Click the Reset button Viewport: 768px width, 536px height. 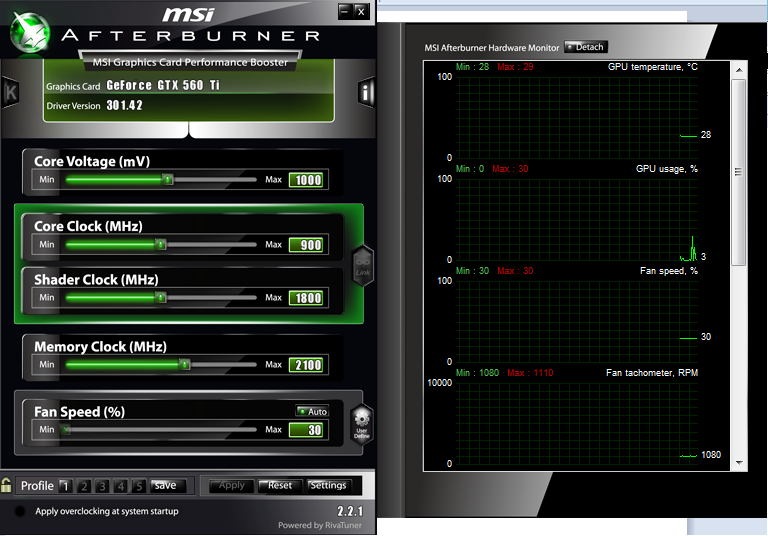[x=280, y=485]
